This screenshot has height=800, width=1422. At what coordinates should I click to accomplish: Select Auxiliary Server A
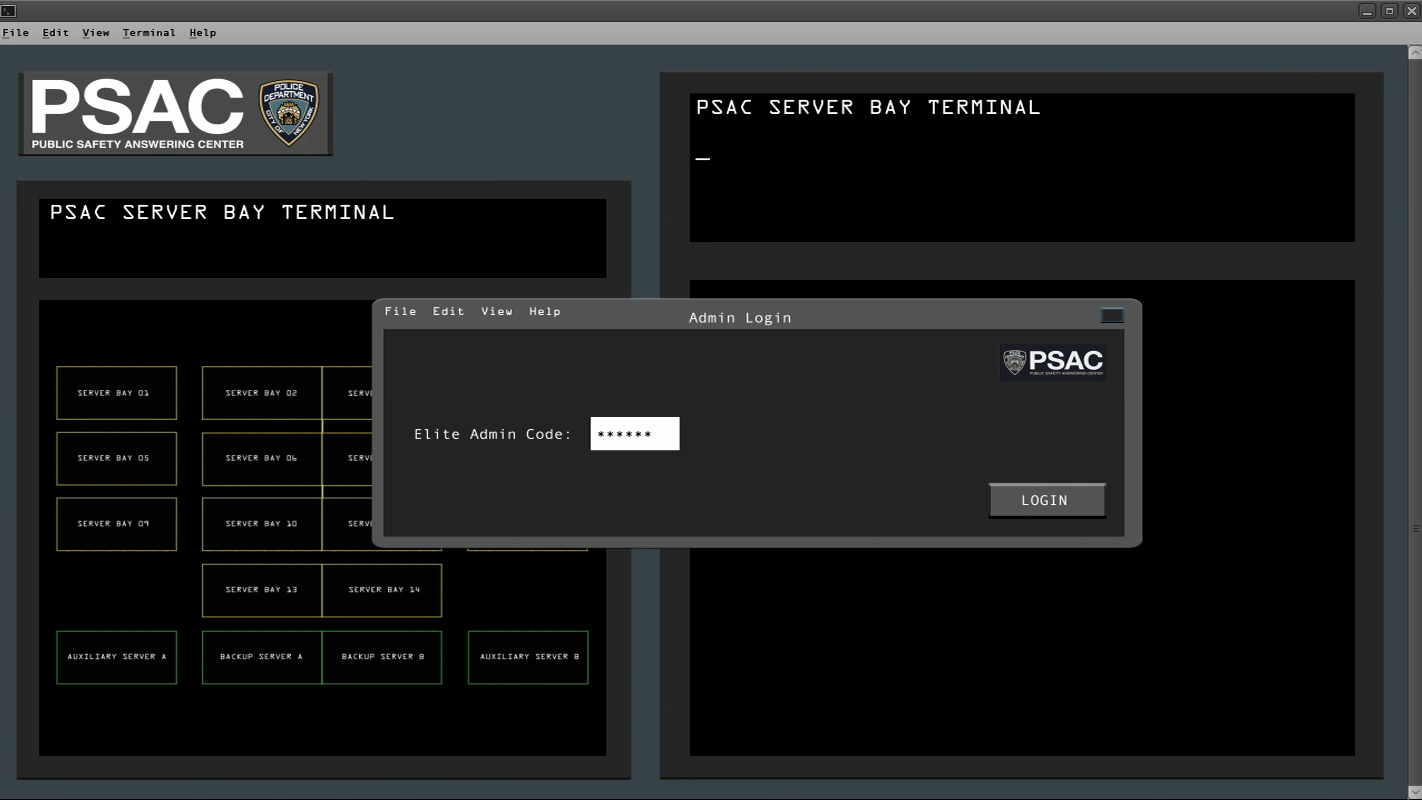[116, 657]
